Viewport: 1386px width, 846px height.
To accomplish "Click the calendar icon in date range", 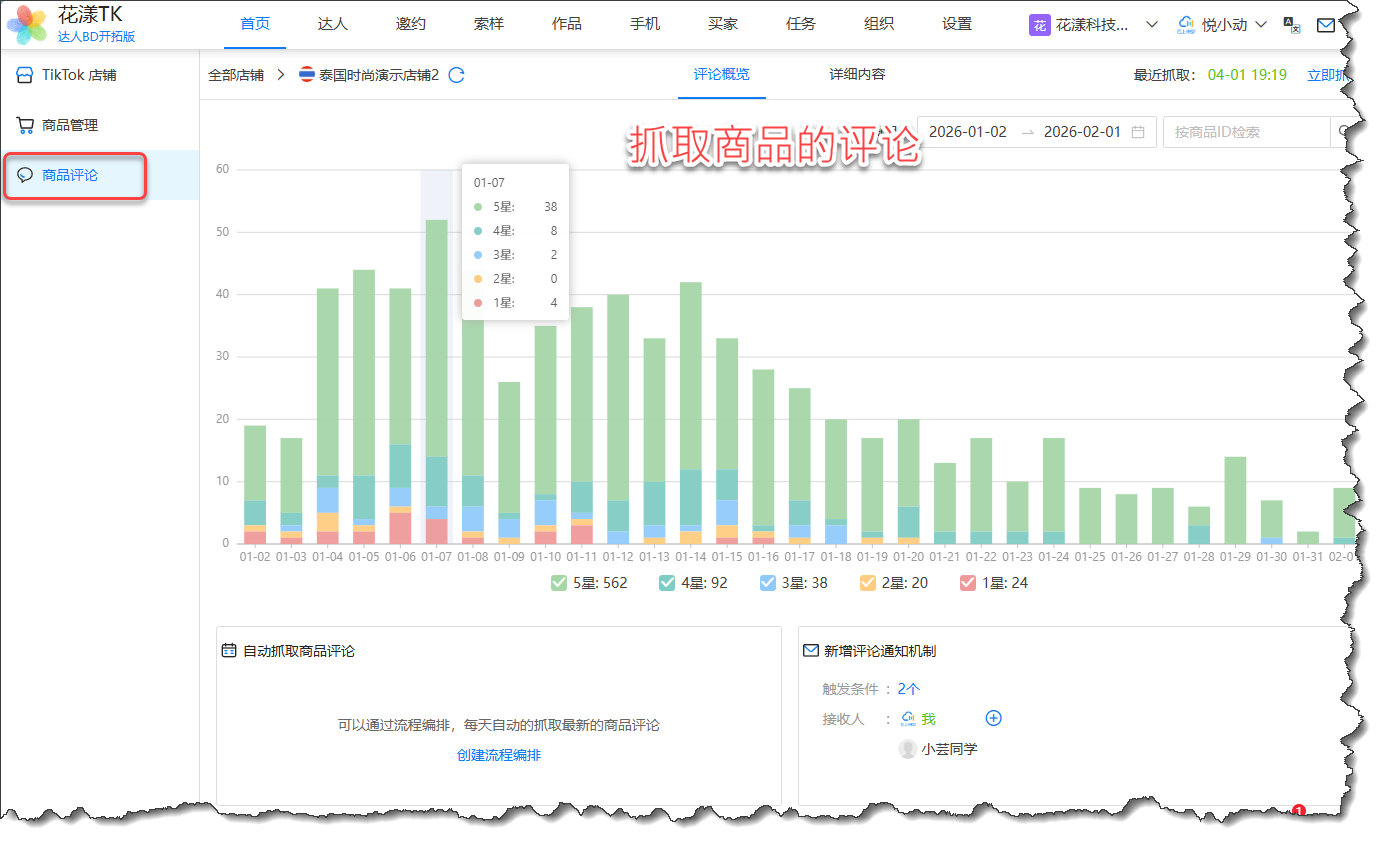I will [1138, 132].
